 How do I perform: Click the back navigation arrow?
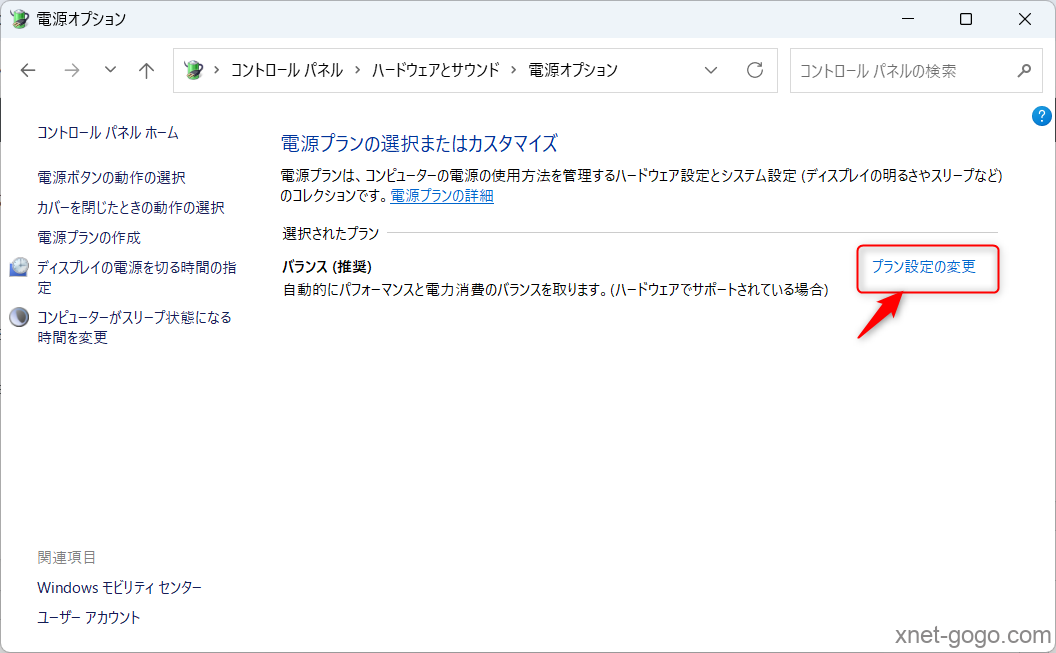pos(28,70)
